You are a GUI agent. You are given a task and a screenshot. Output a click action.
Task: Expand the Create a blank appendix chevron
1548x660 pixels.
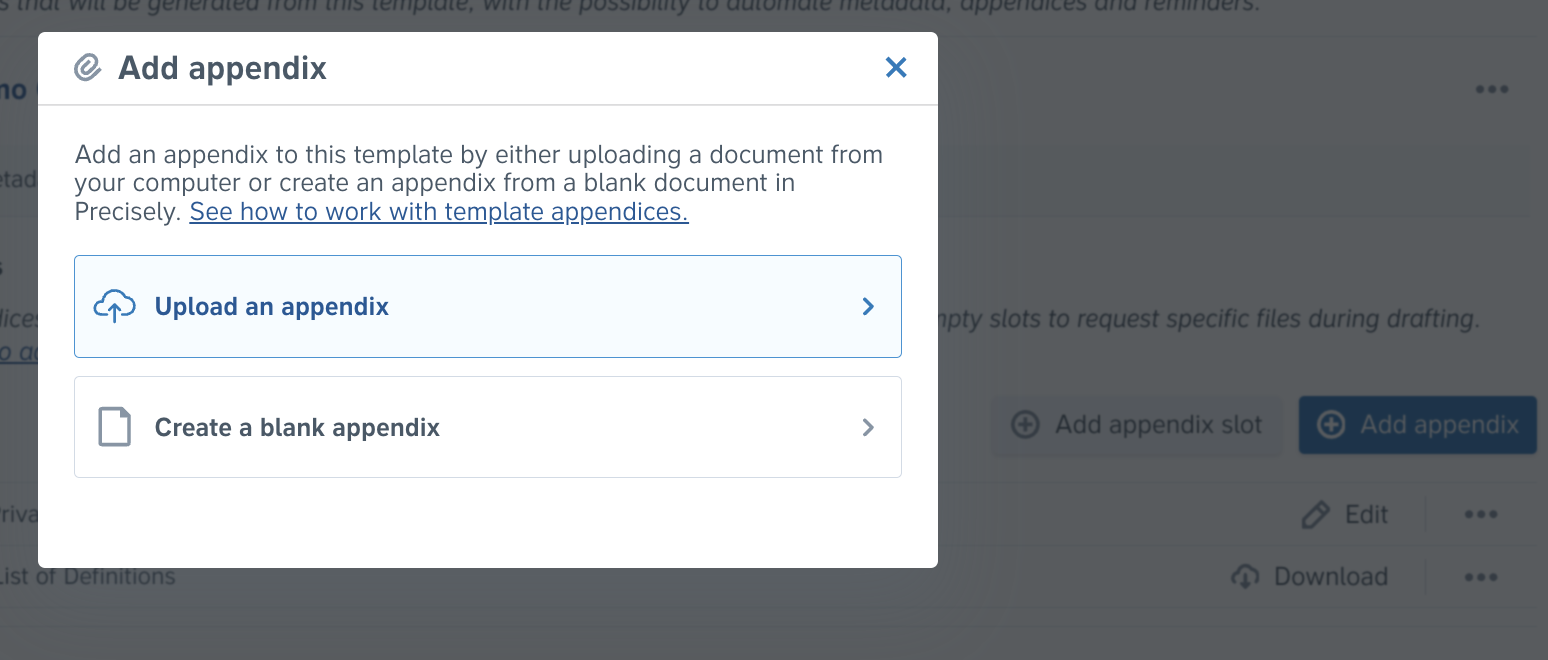coord(868,427)
